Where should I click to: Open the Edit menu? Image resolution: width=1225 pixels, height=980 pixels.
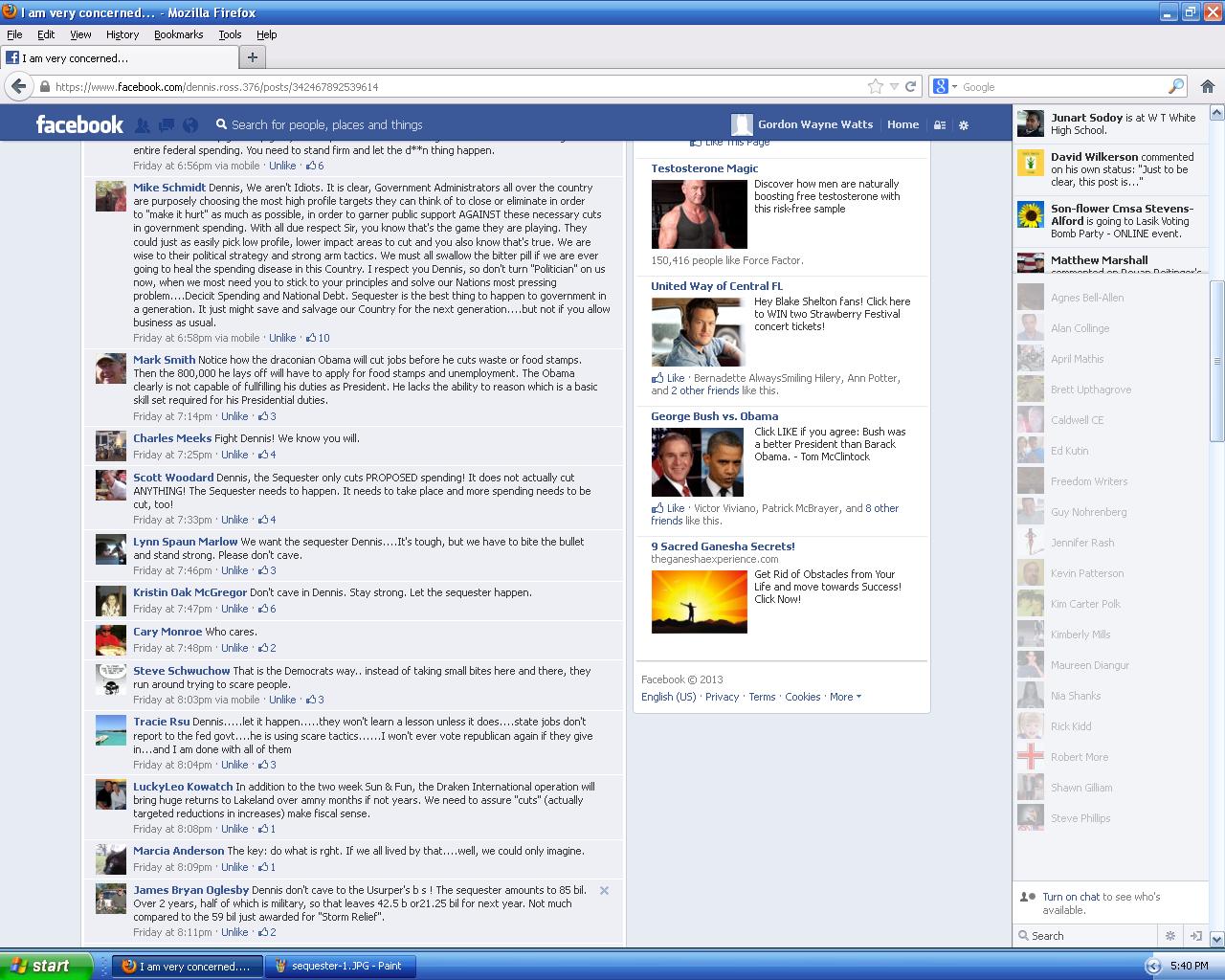tap(46, 34)
